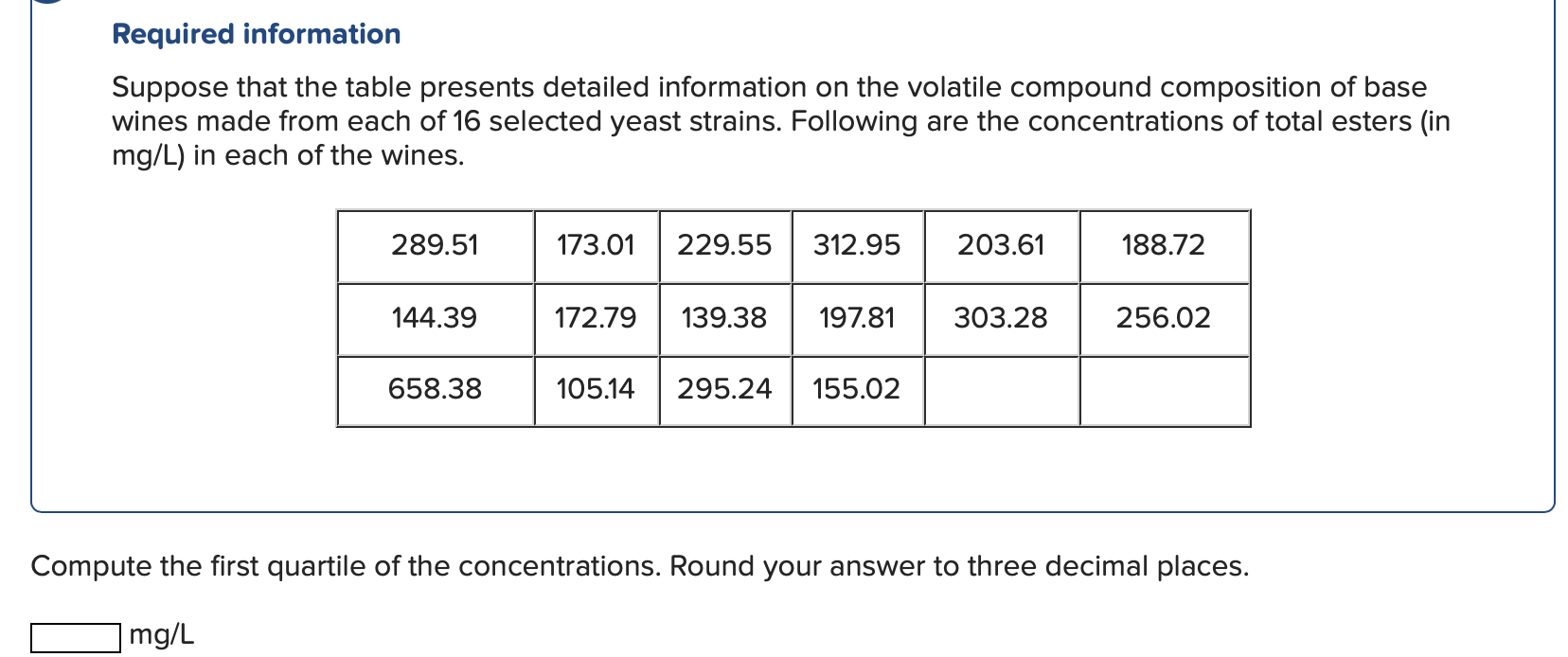Screen dimensions: 1568x657
Task: Select the table cell containing 303.28
Action: coord(1001,318)
